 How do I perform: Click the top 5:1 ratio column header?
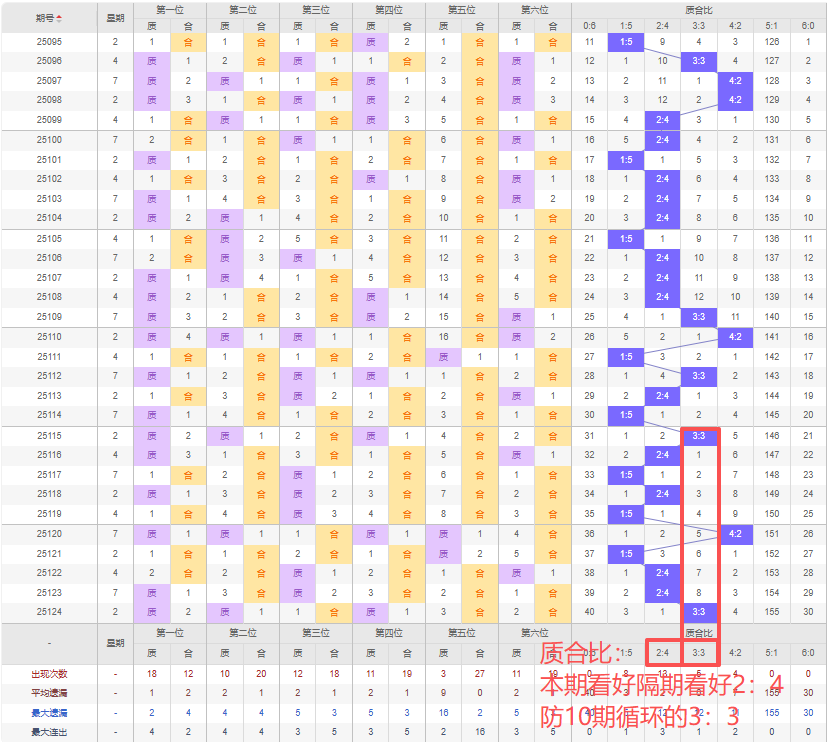click(772, 26)
